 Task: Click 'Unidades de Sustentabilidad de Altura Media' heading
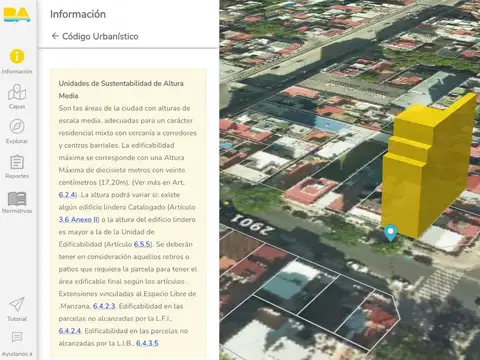pyautogui.click(x=121, y=89)
